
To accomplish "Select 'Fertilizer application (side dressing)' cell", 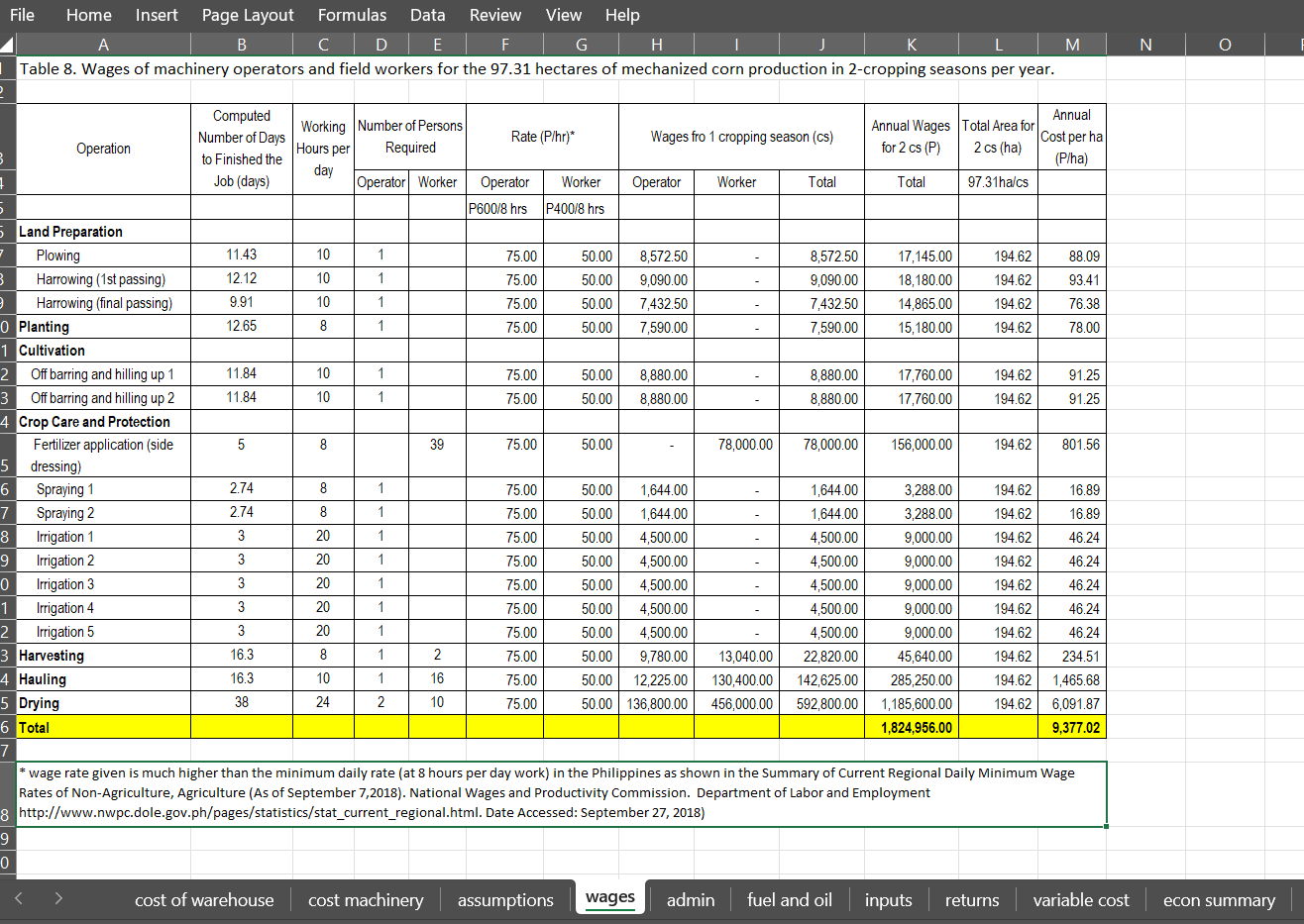I will coord(103,456).
